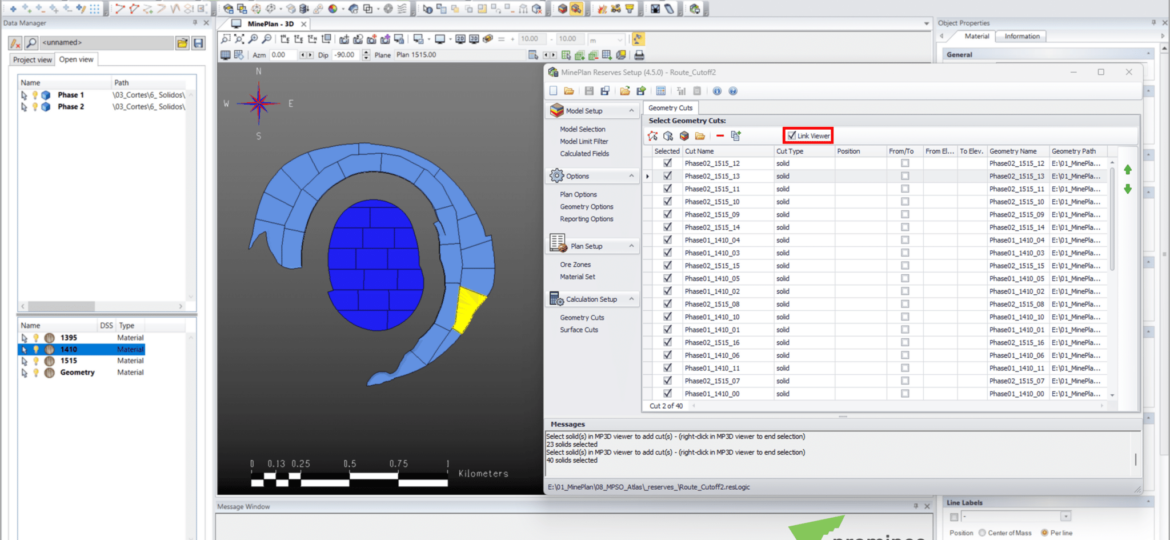Open the Information tab in Object Properties
The width and height of the screenshot is (1170, 540).
point(1021,36)
